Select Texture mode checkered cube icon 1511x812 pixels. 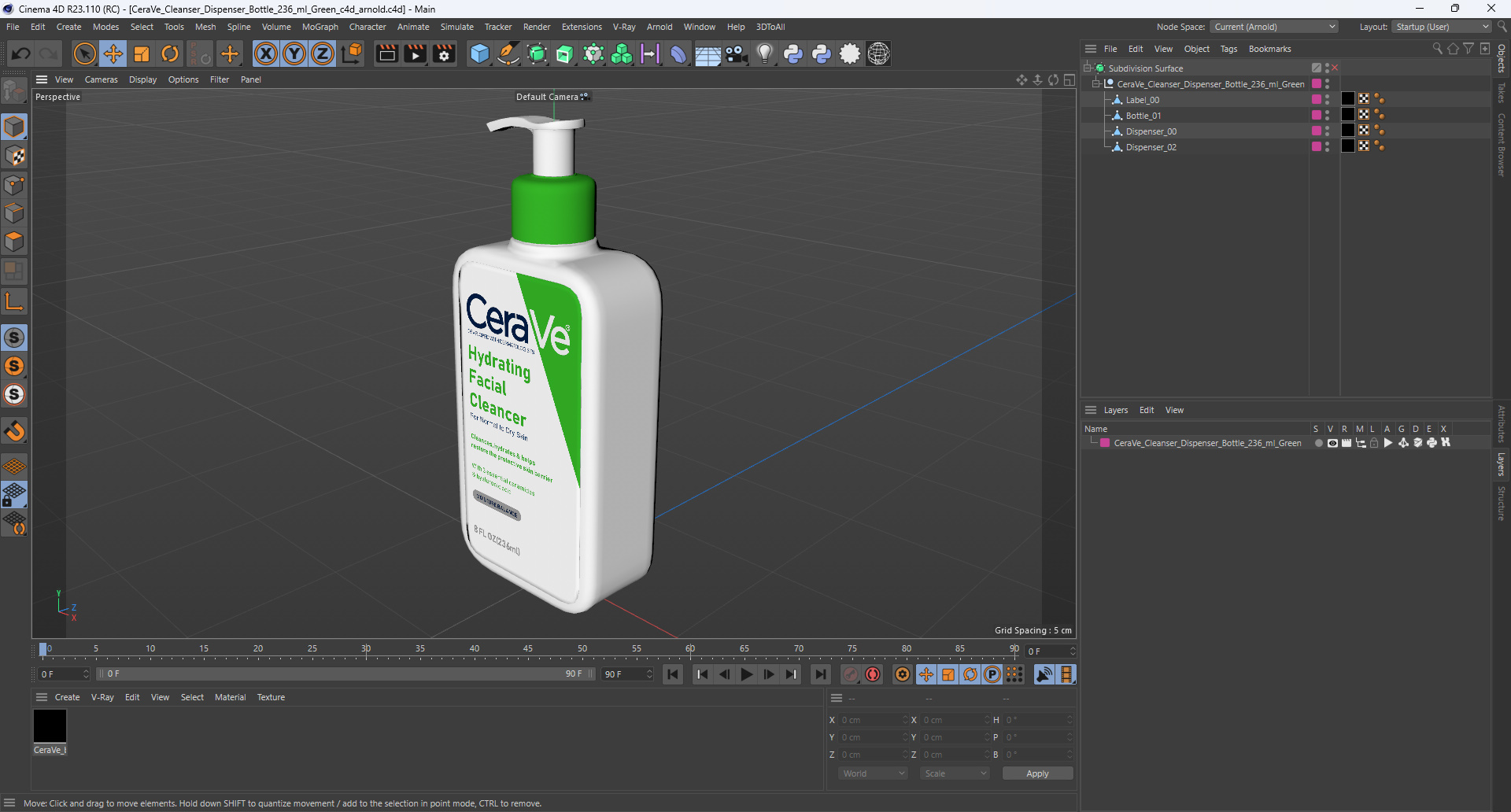click(x=15, y=156)
